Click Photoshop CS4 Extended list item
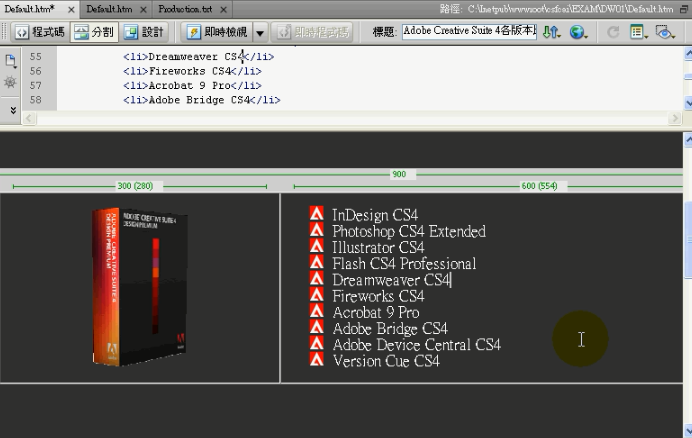The width and height of the screenshot is (692, 438). point(409,231)
